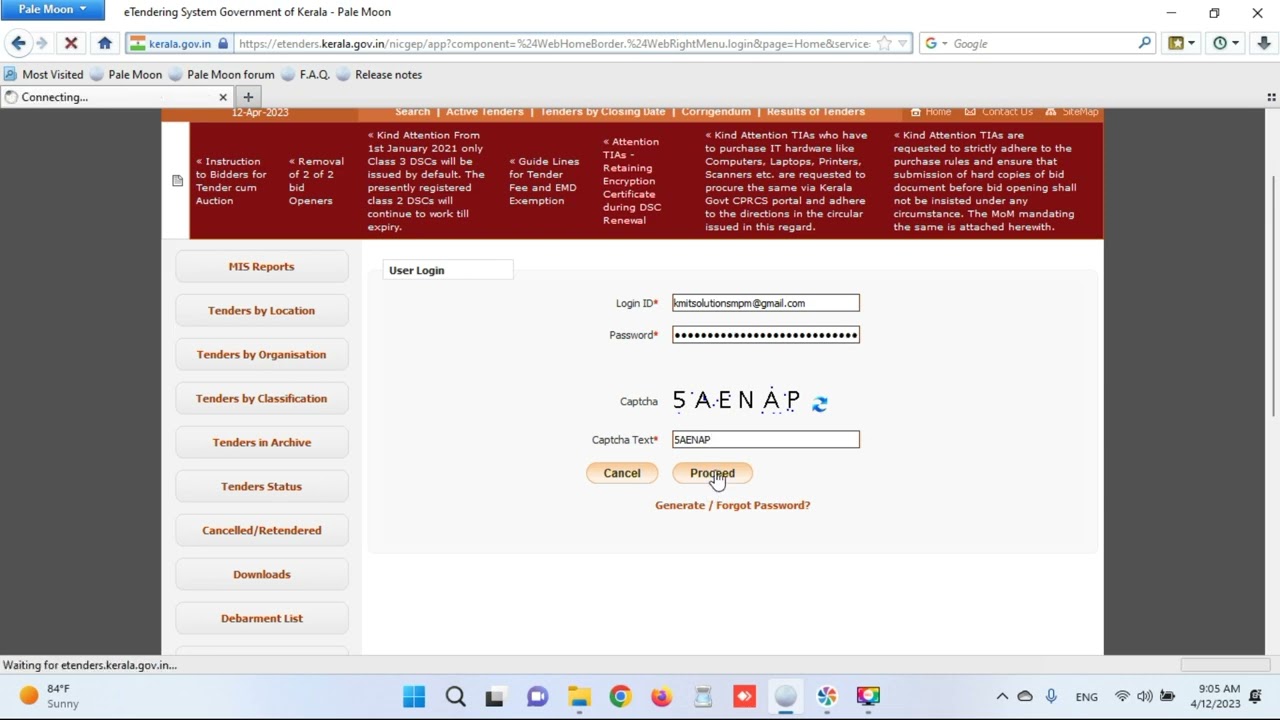This screenshot has height=720, width=1280.
Task: Open a new tab
Action: click(x=248, y=97)
